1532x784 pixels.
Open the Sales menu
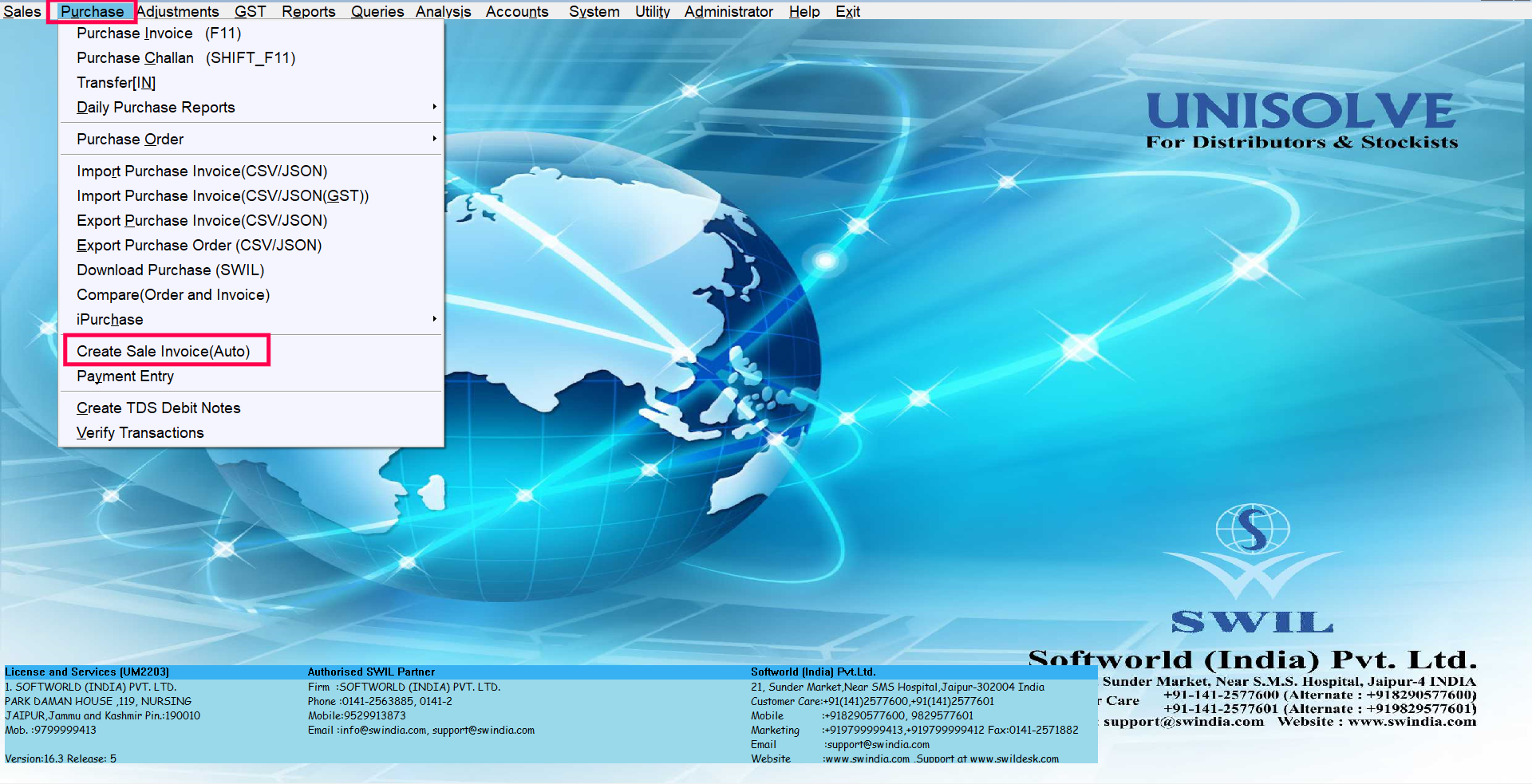tap(22, 11)
